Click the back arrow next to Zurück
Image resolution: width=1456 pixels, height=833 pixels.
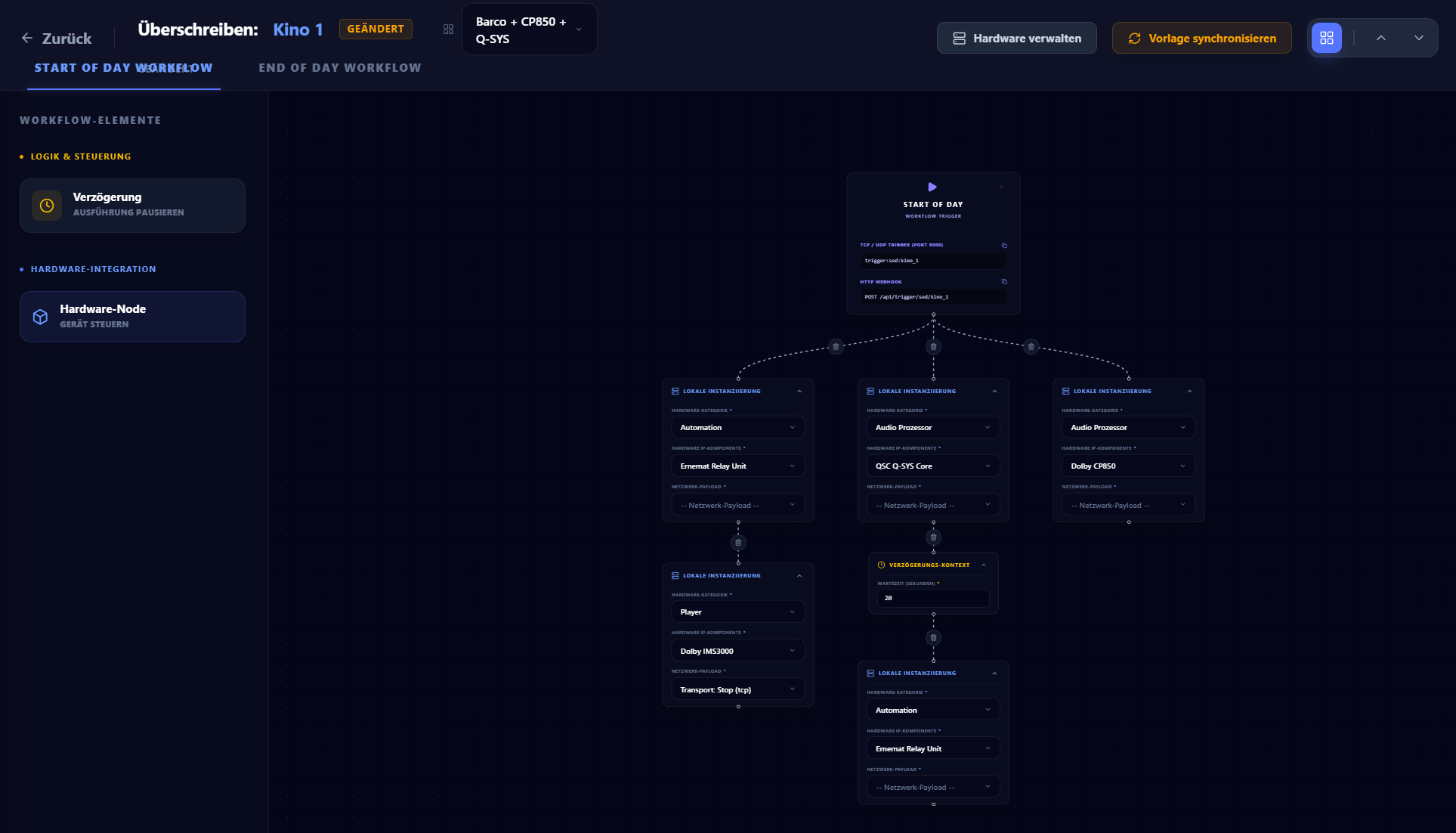(x=26, y=38)
